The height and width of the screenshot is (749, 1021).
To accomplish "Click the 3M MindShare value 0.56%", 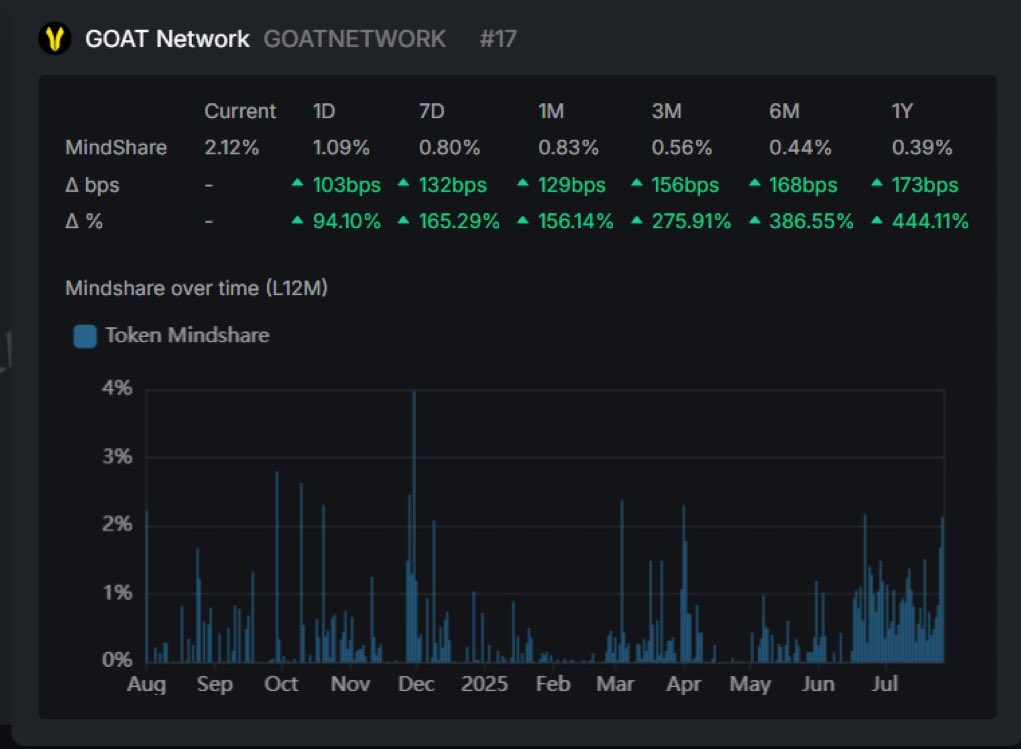I will click(x=682, y=148).
